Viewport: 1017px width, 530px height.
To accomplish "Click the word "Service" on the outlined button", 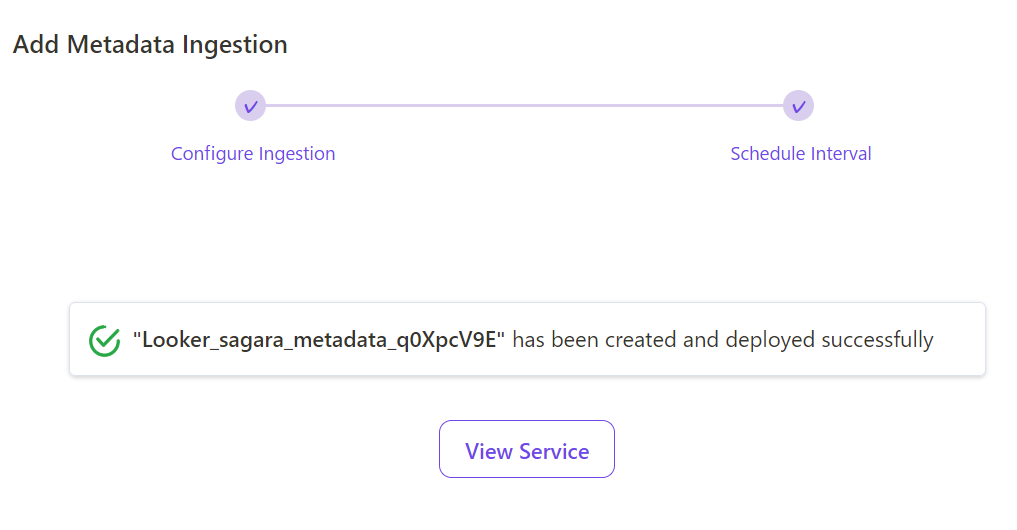I will coord(555,452).
